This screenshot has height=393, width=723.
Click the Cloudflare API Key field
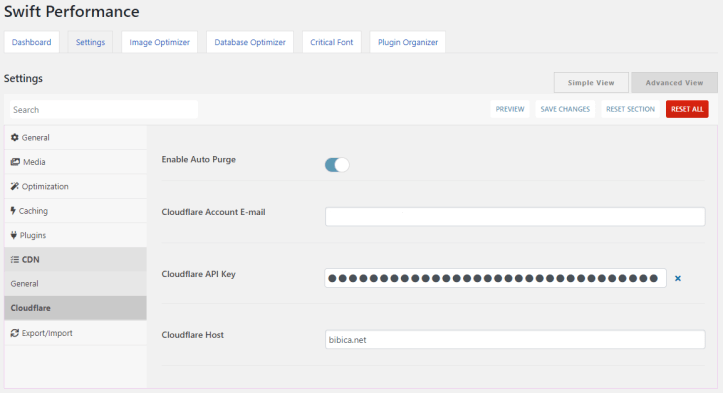pos(495,278)
